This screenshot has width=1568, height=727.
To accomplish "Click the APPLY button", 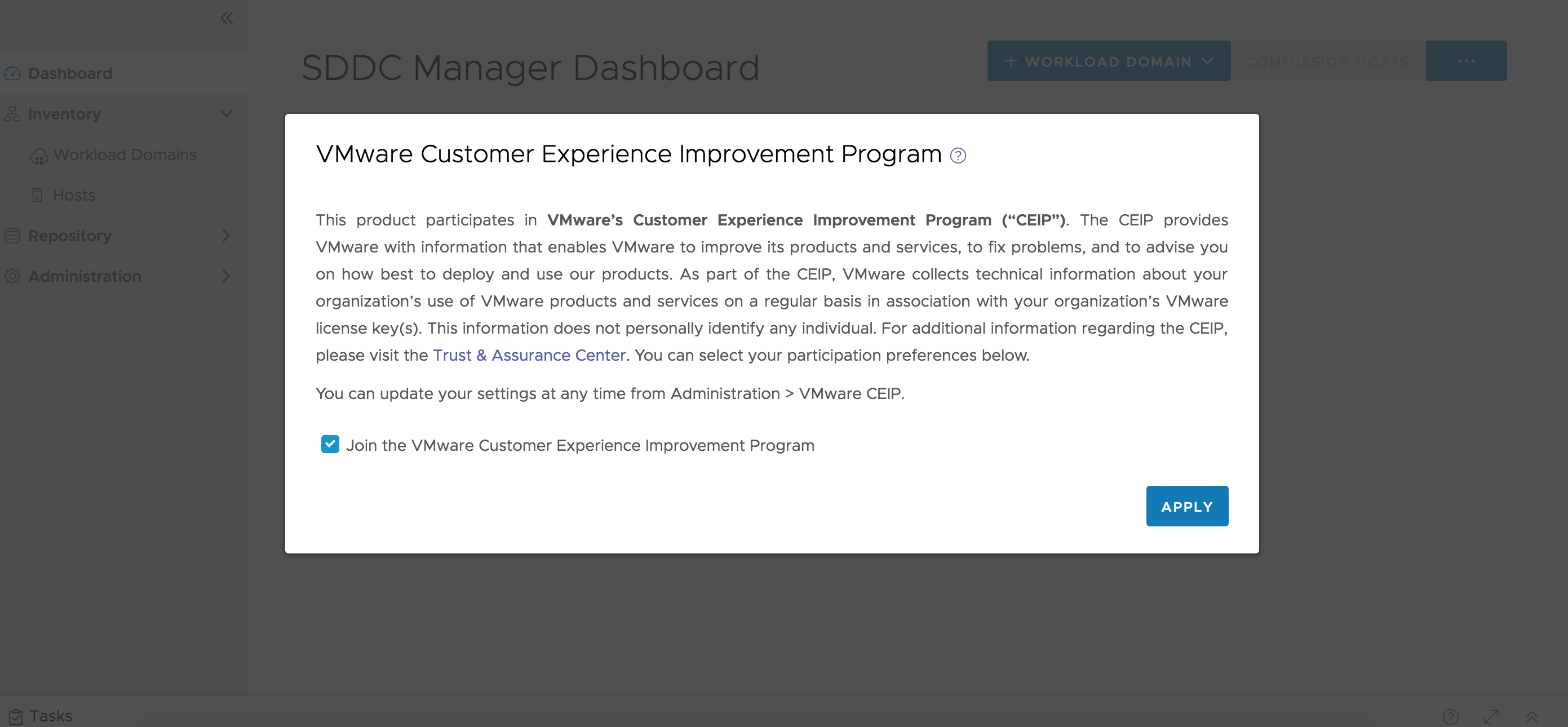I will click(x=1186, y=506).
